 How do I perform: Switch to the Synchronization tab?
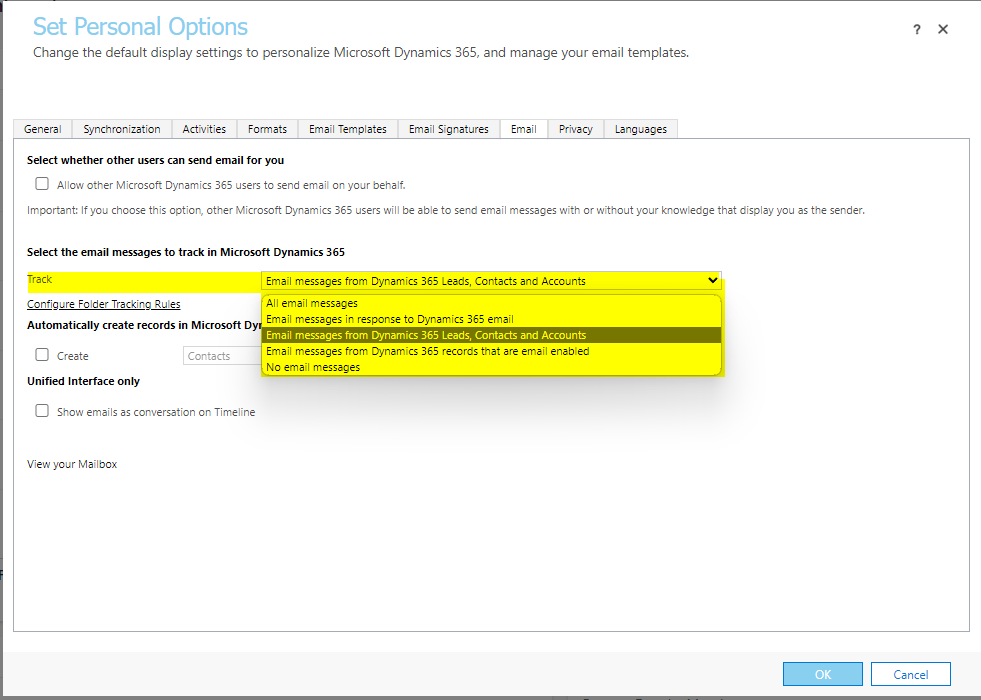click(x=122, y=129)
